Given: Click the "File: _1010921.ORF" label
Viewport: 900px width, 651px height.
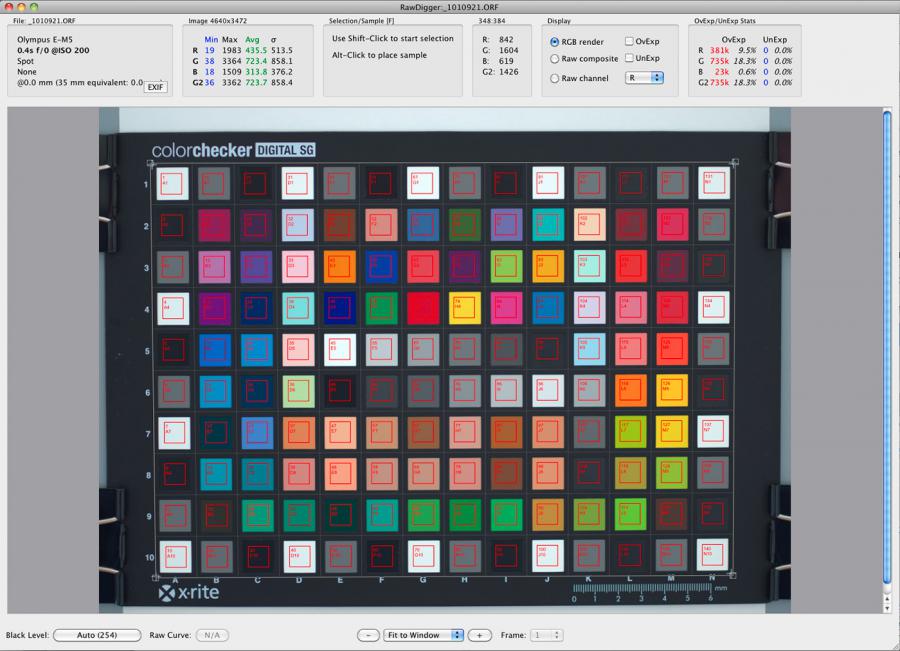Looking at the screenshot, I should pyautogui.click(x=44, y=21).
